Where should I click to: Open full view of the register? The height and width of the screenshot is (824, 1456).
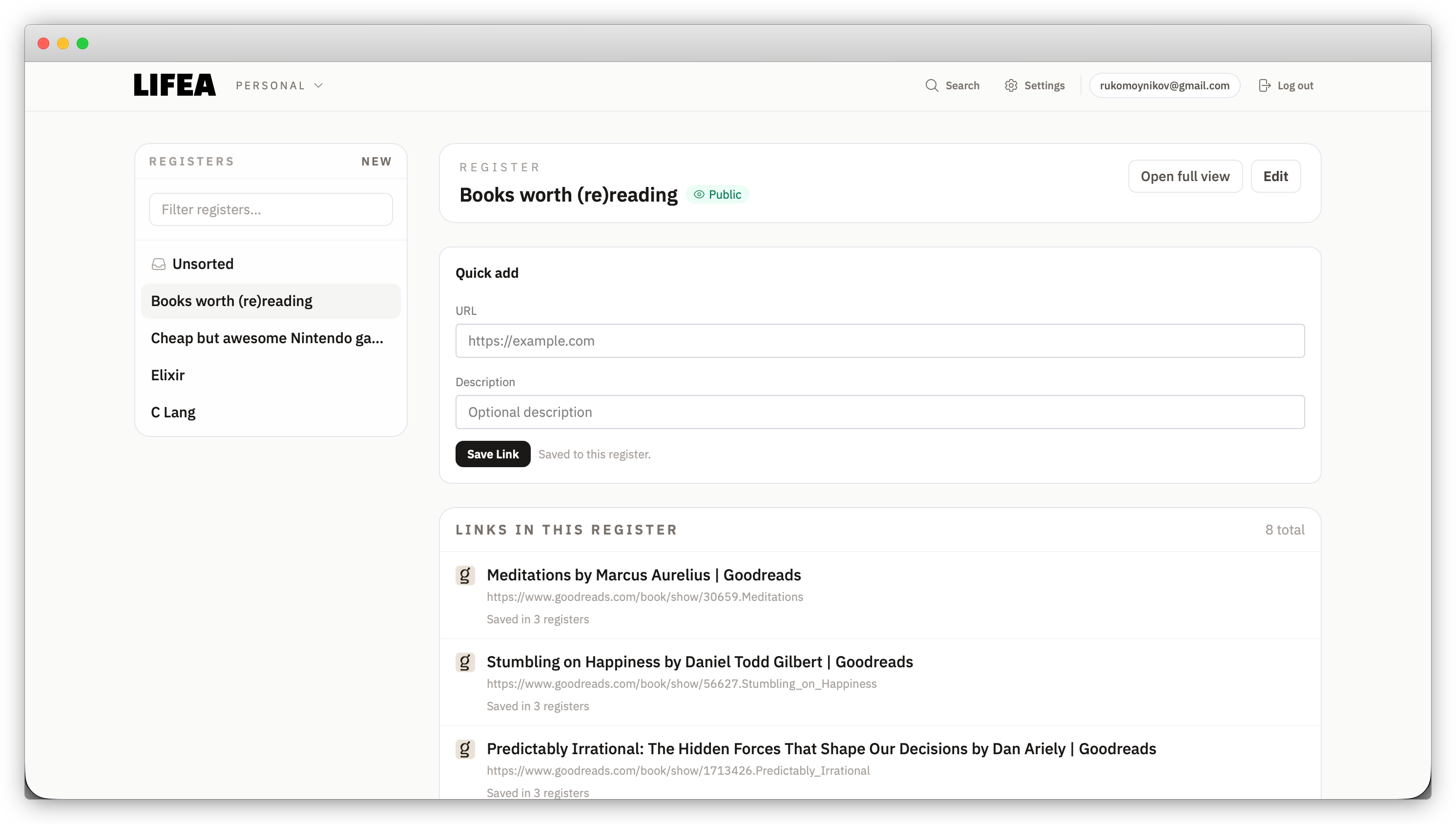1185,176
